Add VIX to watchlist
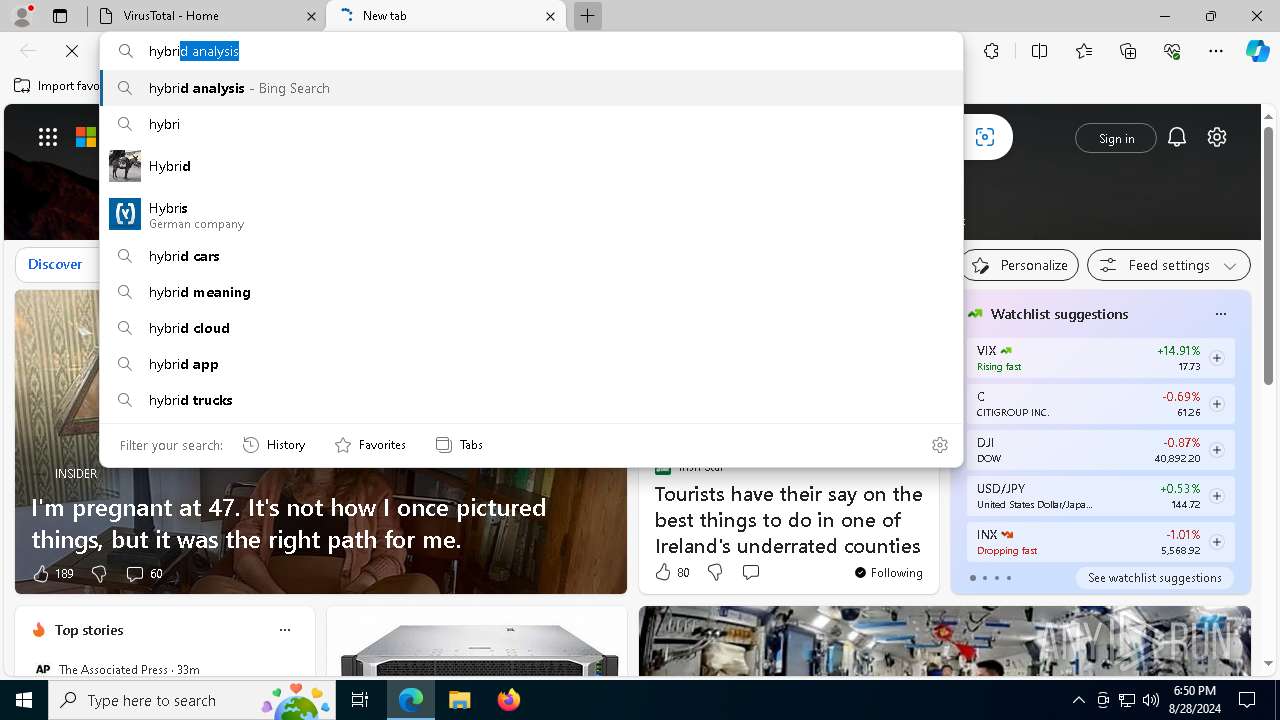1280x720 pixels. click(x=1217, y=358)
